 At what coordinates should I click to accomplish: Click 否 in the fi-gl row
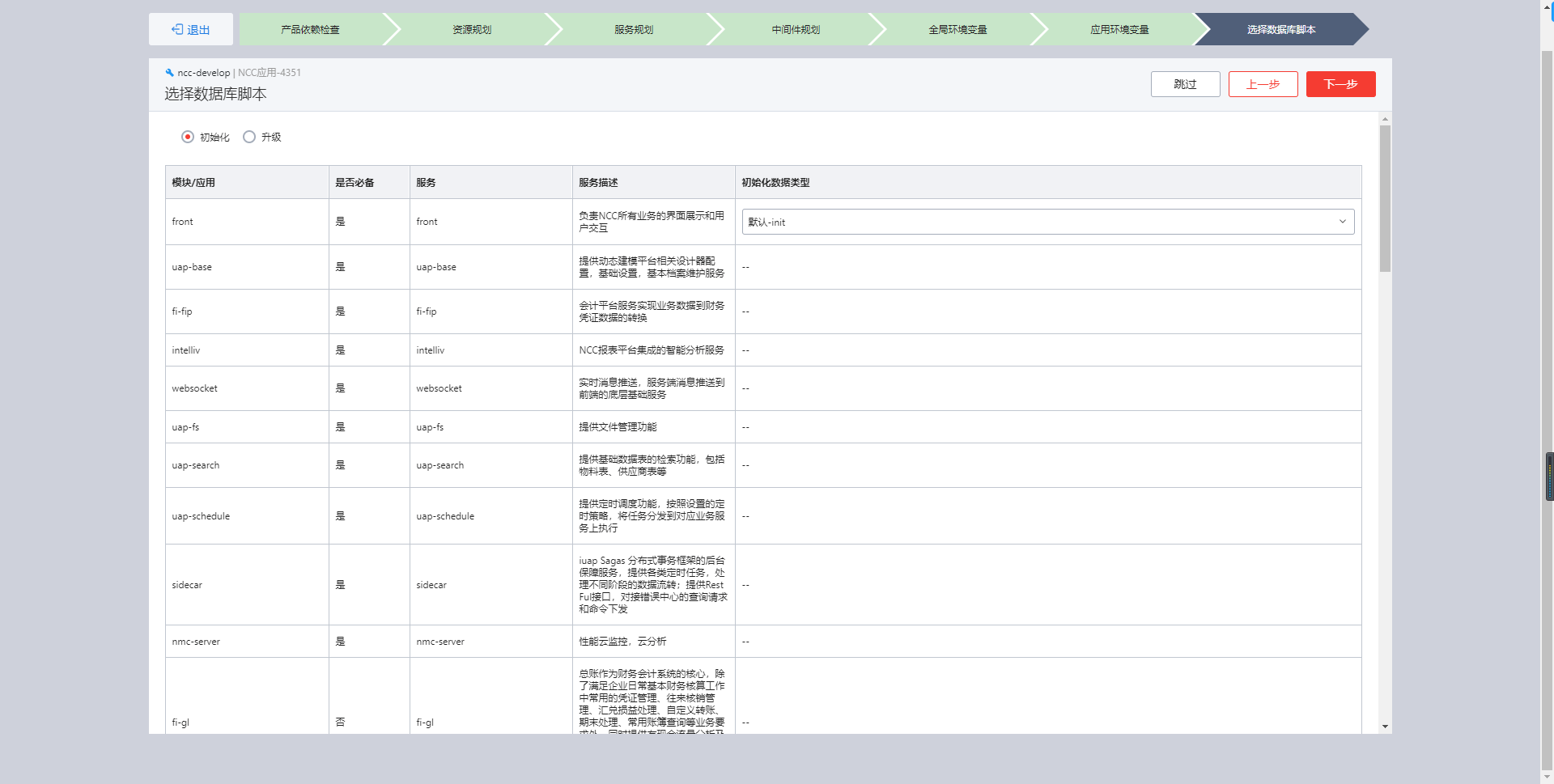340,723
